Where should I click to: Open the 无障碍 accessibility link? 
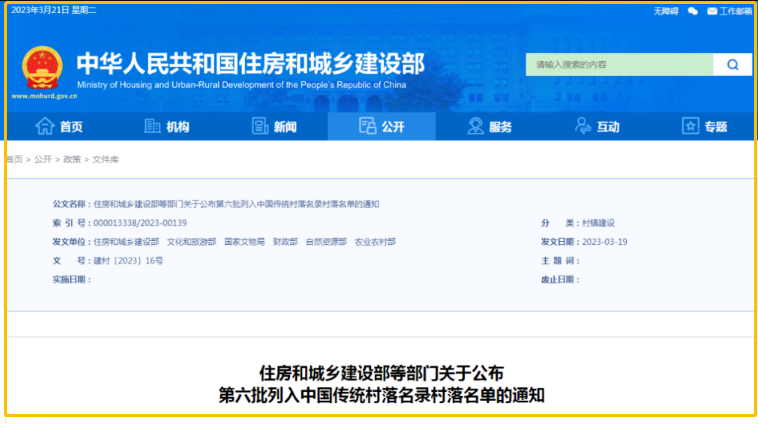(665, 11)
